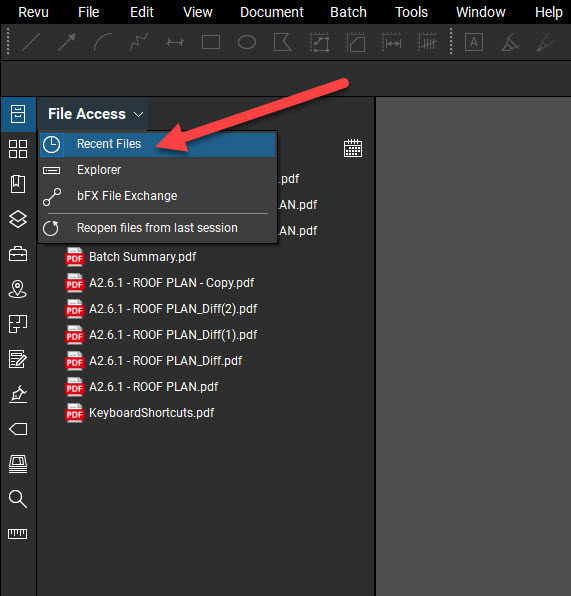
Task: Open the Tool Chest panel
Action: click(18, 254)
